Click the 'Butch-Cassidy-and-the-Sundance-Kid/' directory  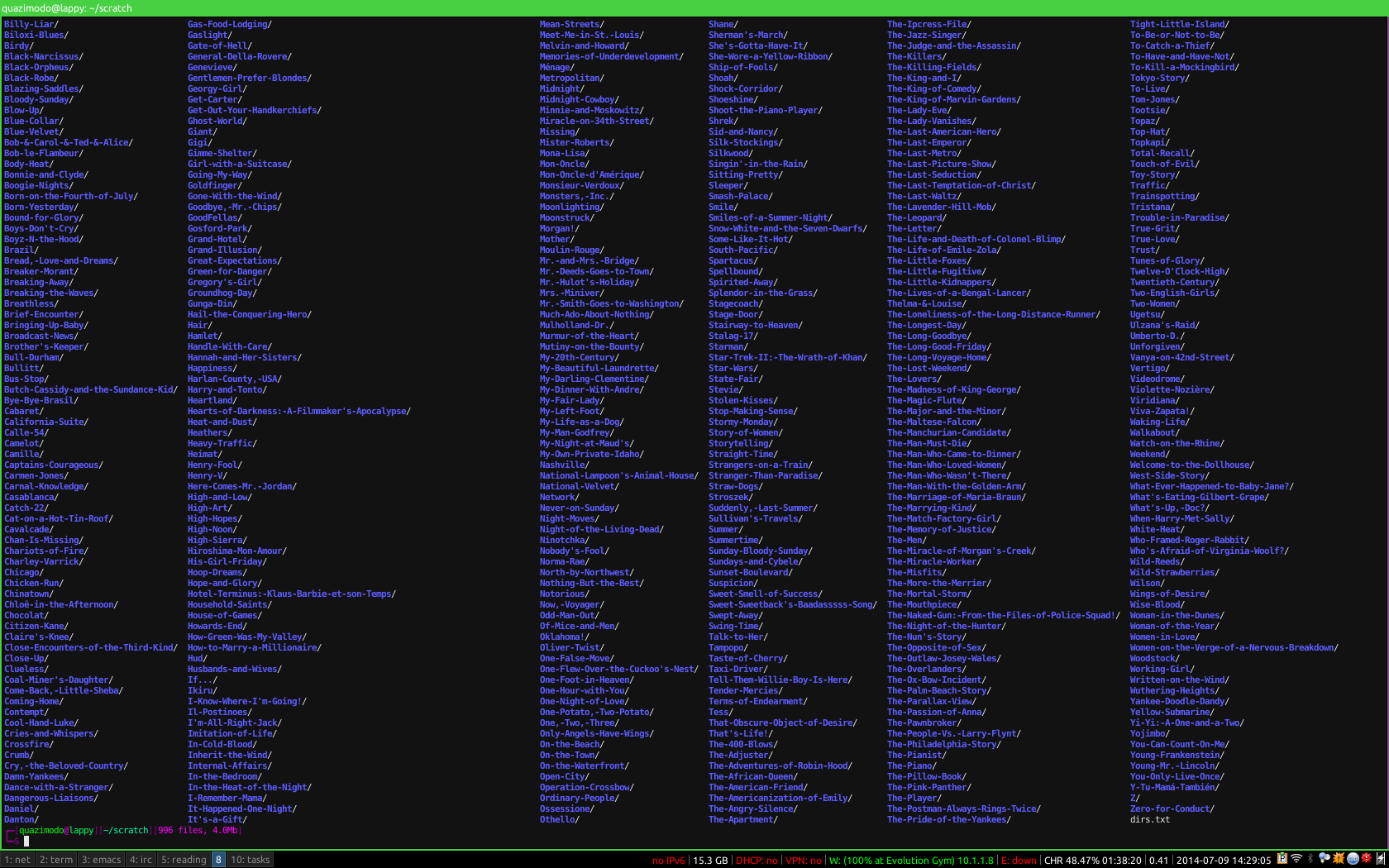point(91,390)
